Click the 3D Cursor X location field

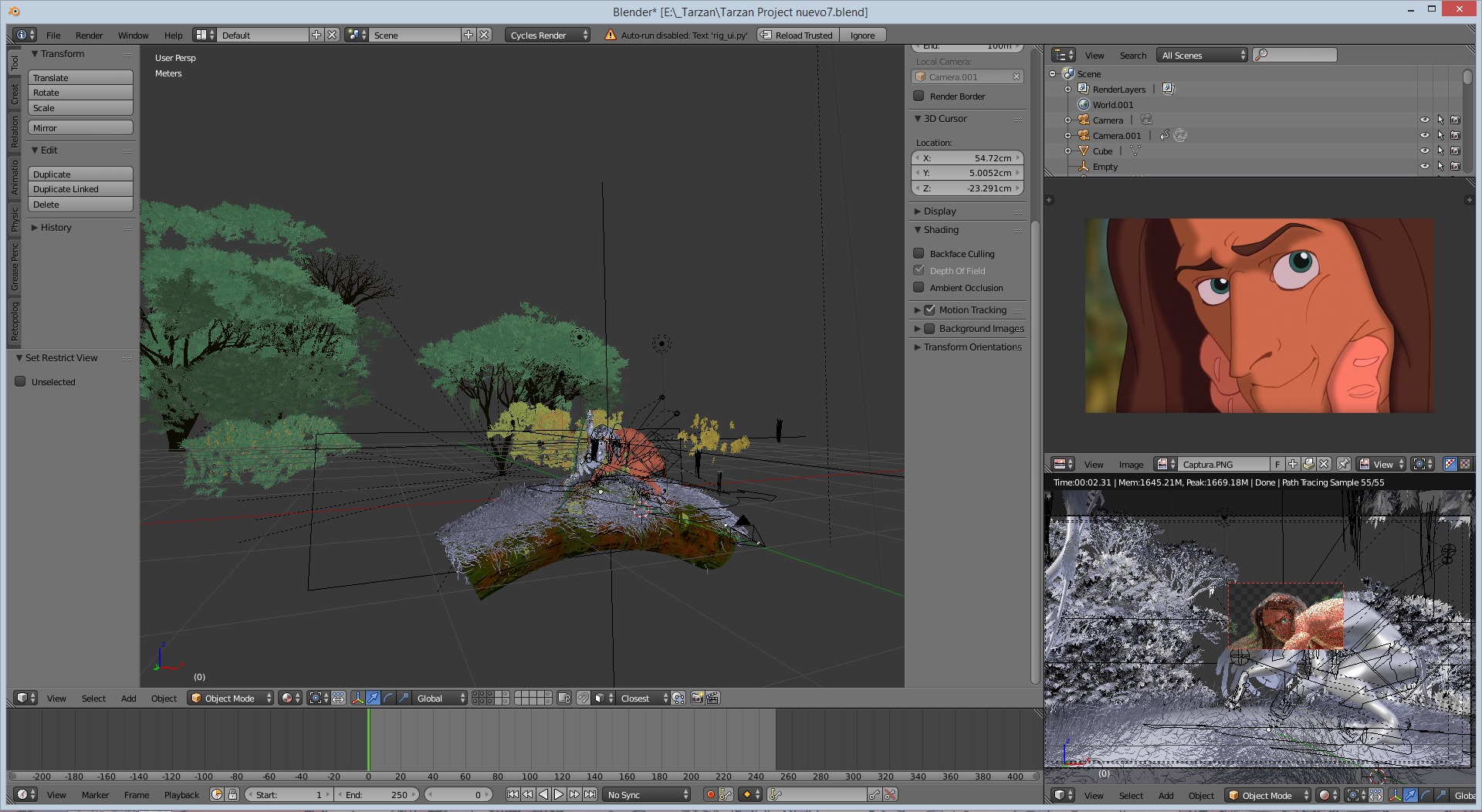point(967,157)
